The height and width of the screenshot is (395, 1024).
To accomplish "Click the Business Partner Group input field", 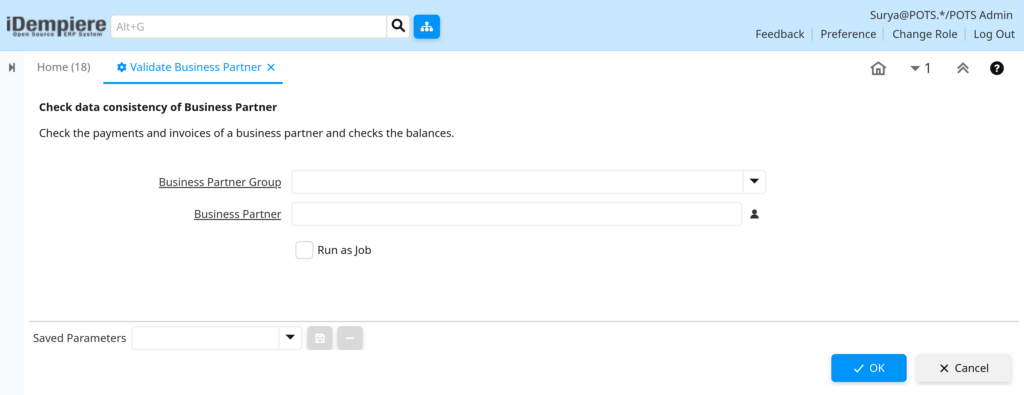I will [x=517, y=182].
